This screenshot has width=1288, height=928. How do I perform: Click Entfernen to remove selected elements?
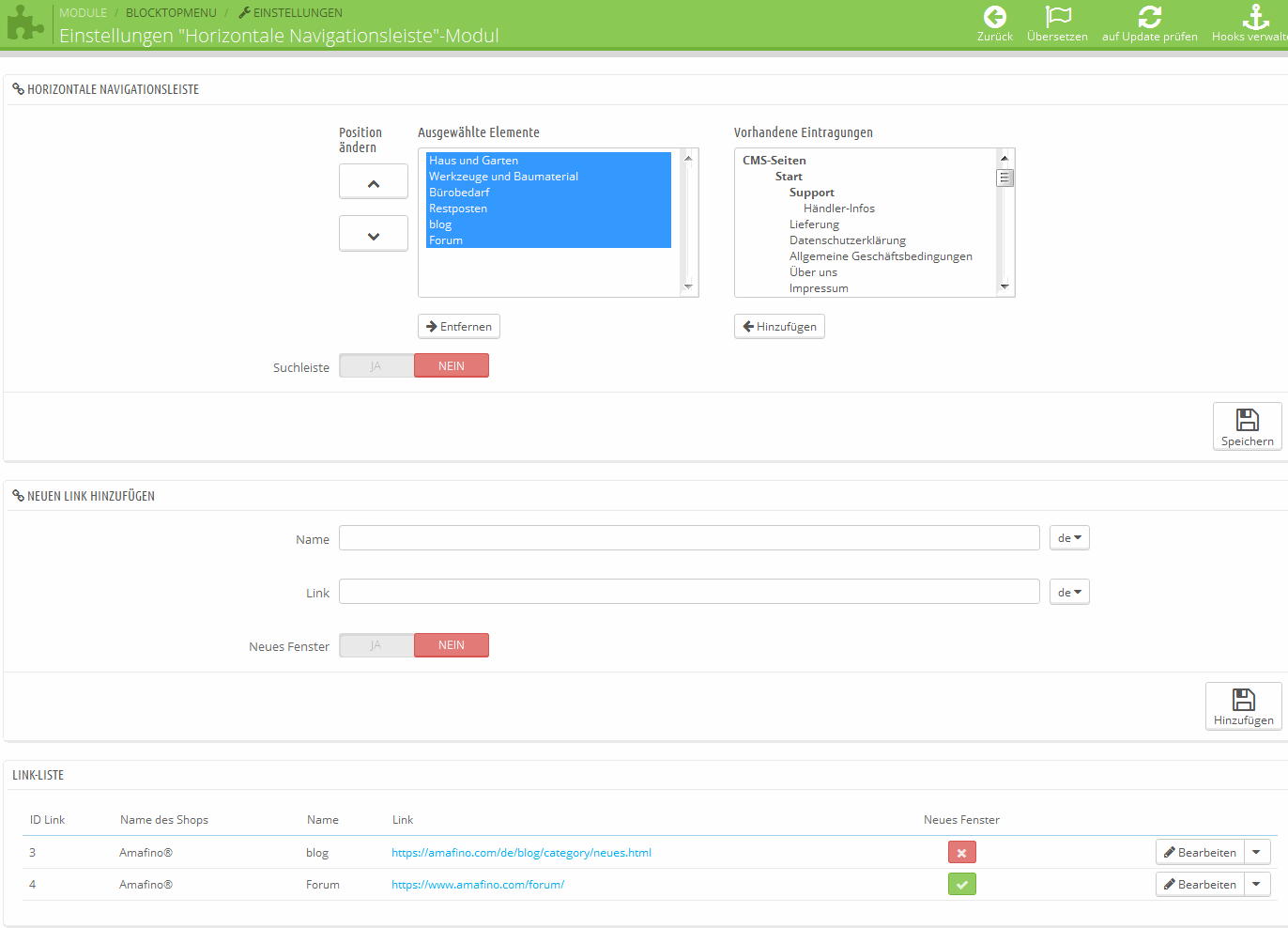459,326
